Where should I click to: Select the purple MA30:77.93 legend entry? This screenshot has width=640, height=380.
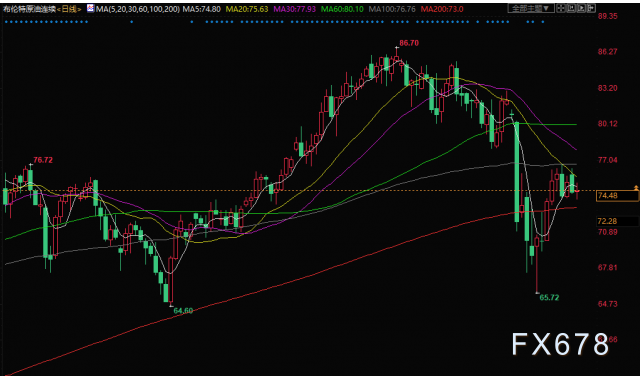tap(294, 9)
